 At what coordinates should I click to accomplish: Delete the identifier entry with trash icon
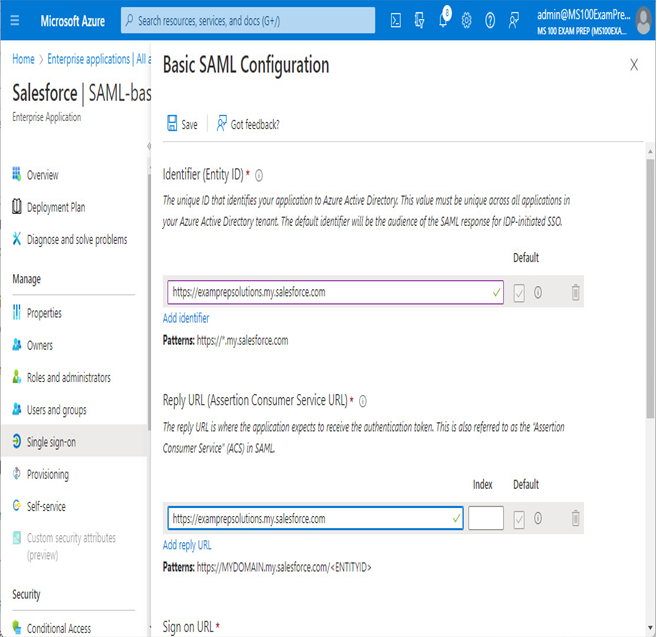575,292
